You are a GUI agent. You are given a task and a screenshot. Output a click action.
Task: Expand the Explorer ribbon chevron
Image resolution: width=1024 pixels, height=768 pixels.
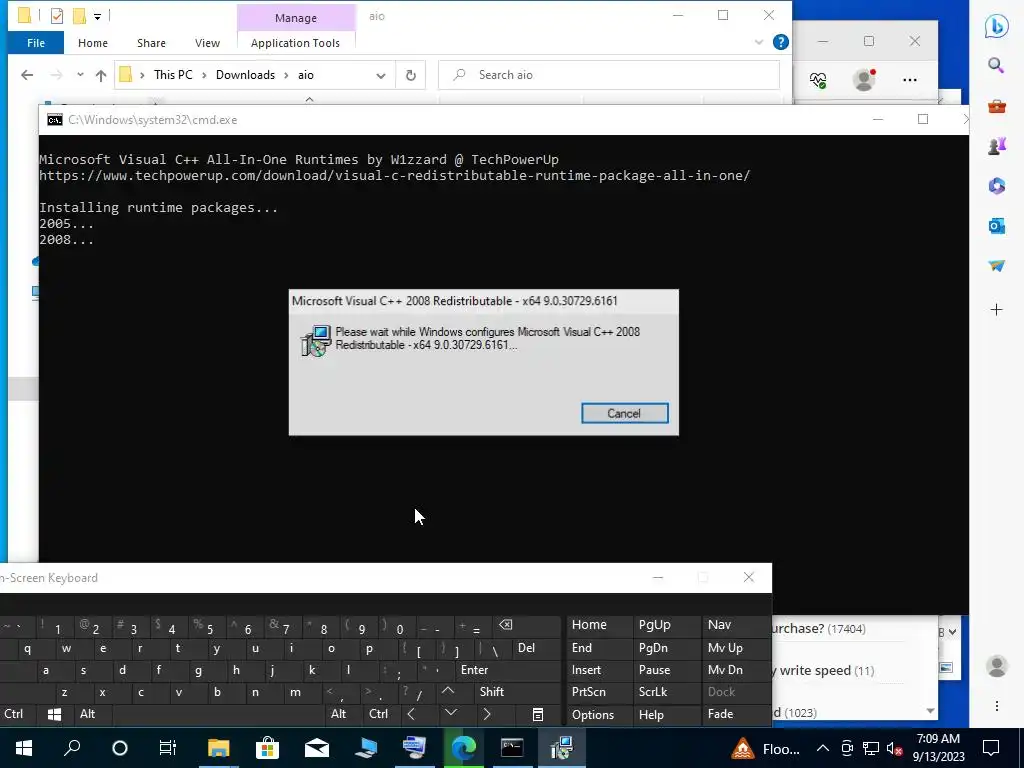[759, 42]
